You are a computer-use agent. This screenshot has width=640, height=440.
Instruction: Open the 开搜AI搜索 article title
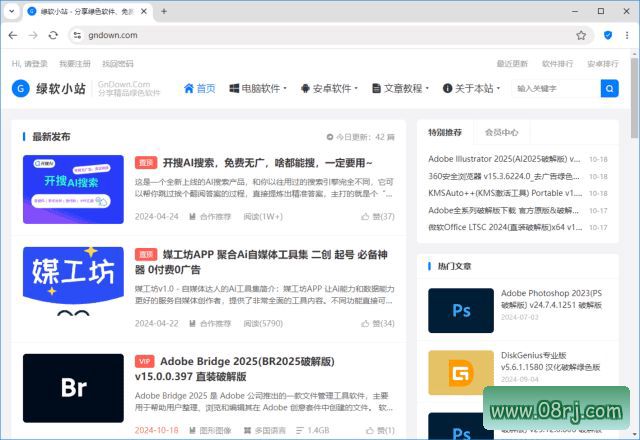point(267,163)
